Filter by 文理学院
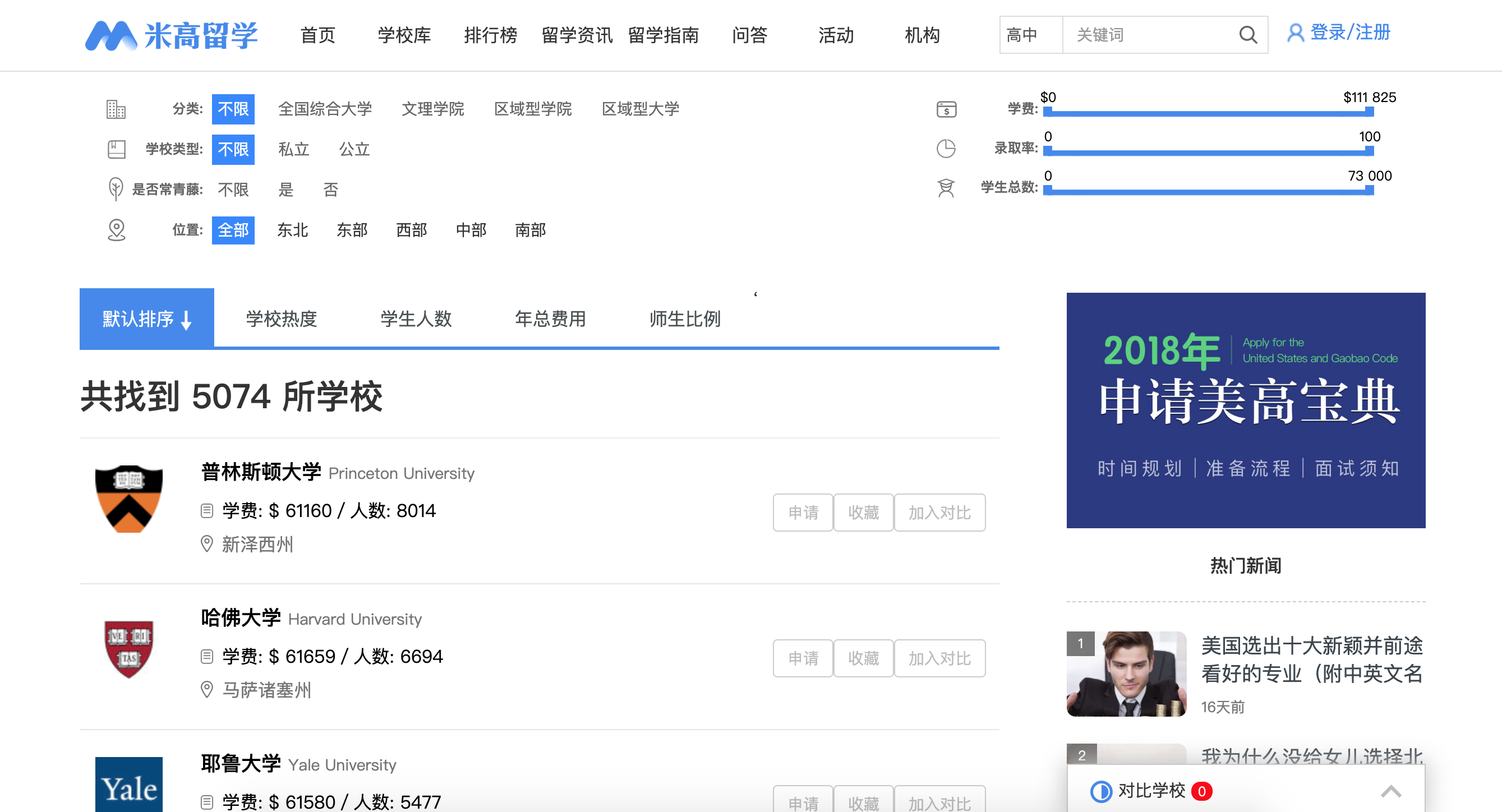1502x812 pixels. [x=432, y=109]
